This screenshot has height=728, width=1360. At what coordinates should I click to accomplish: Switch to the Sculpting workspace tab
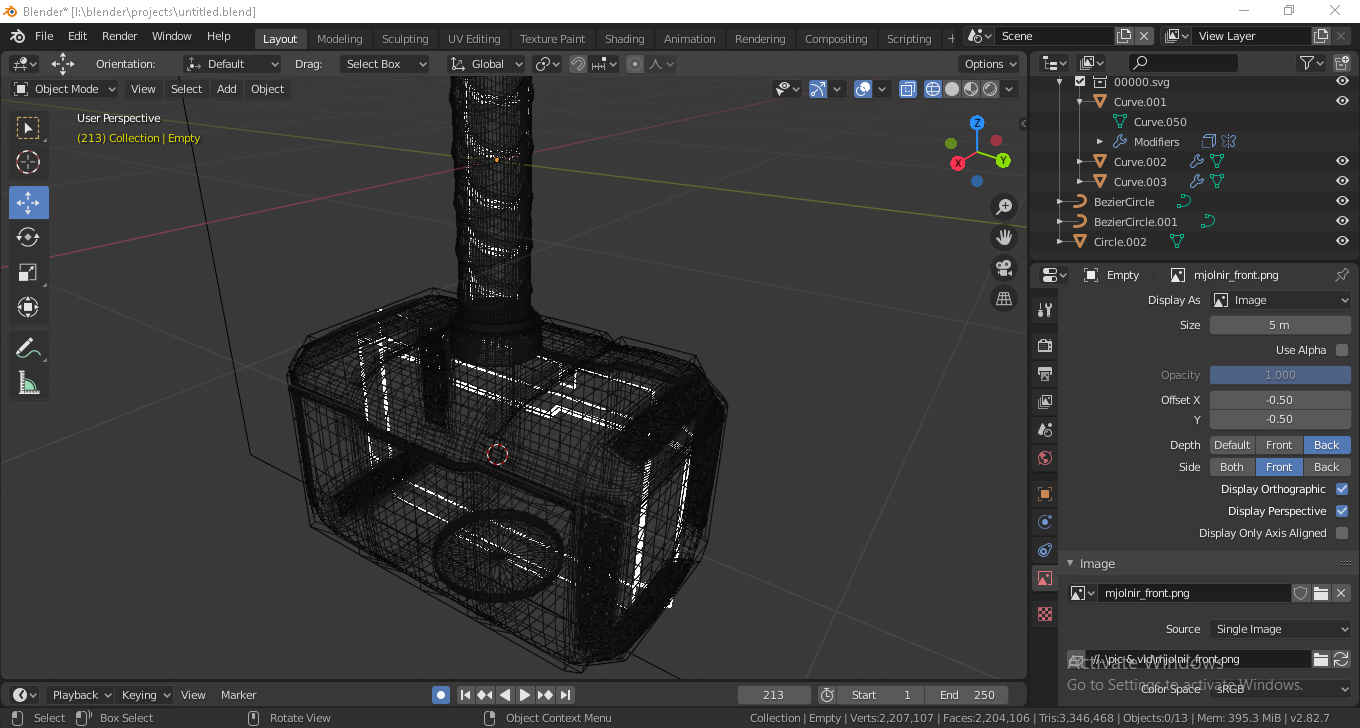[x=405, y=39]
